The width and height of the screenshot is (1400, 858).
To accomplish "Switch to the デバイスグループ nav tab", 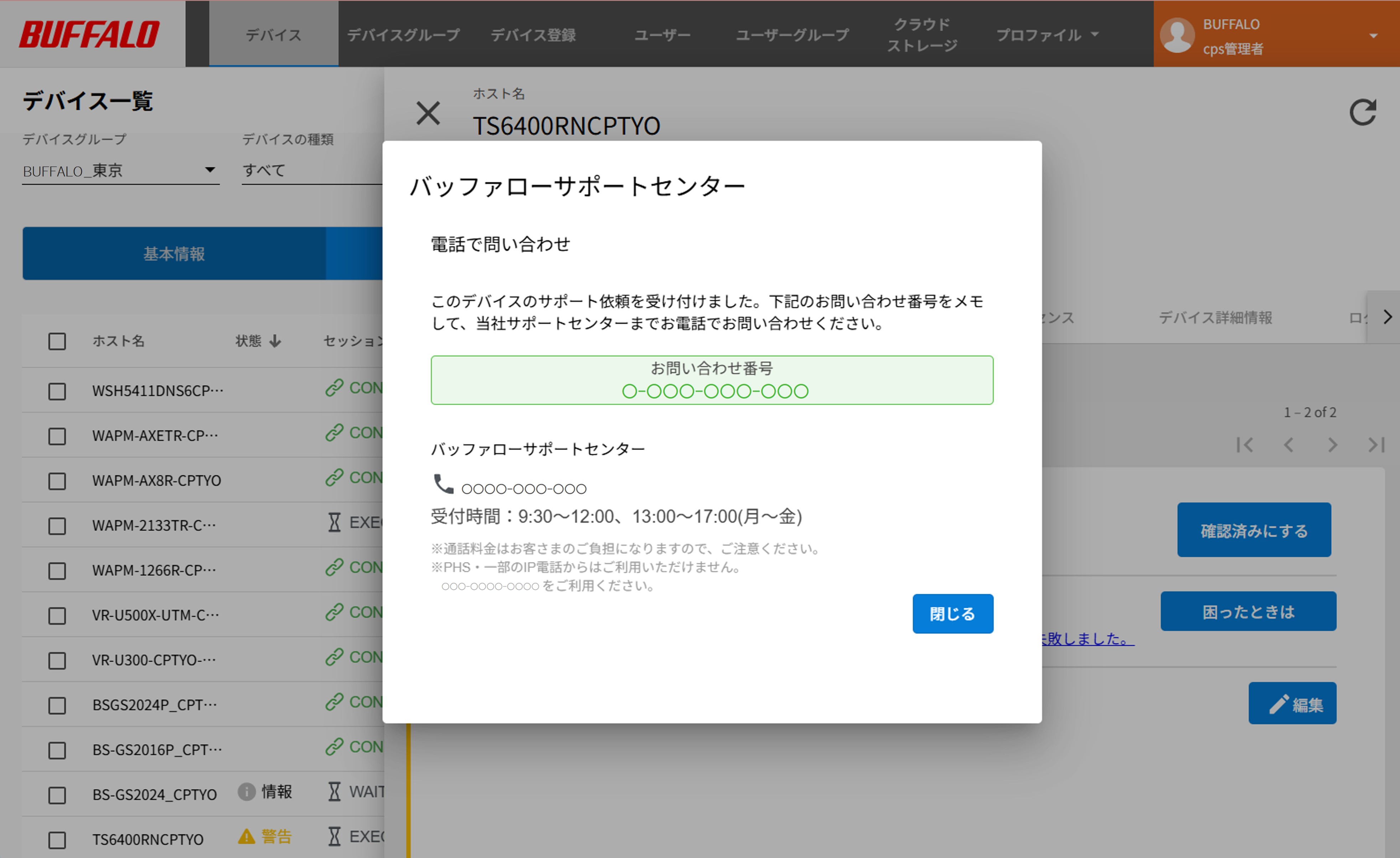I will click(403, 35).
